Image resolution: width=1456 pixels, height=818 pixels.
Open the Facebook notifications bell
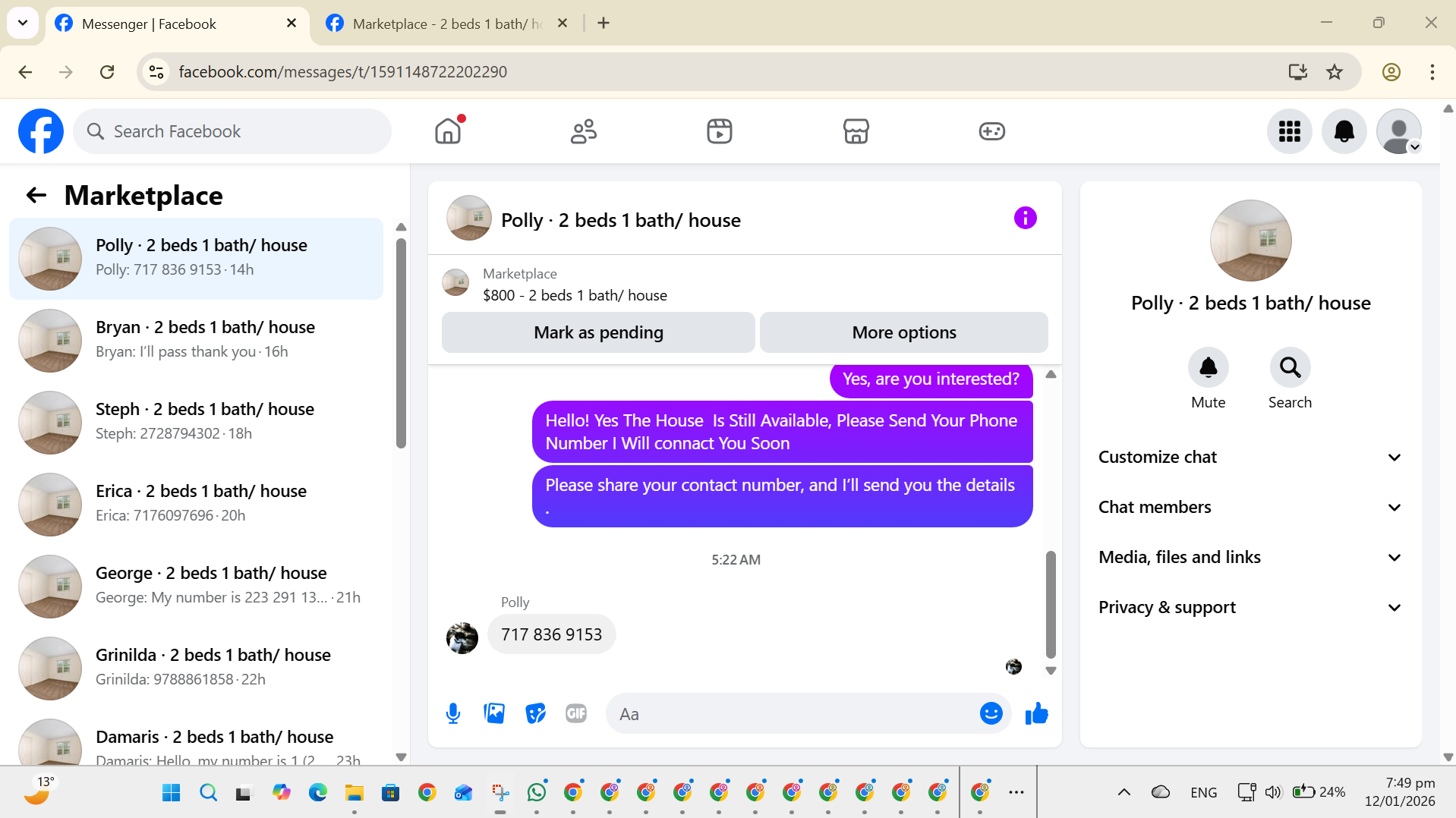pyautogui.click(x=1344, y=131)
